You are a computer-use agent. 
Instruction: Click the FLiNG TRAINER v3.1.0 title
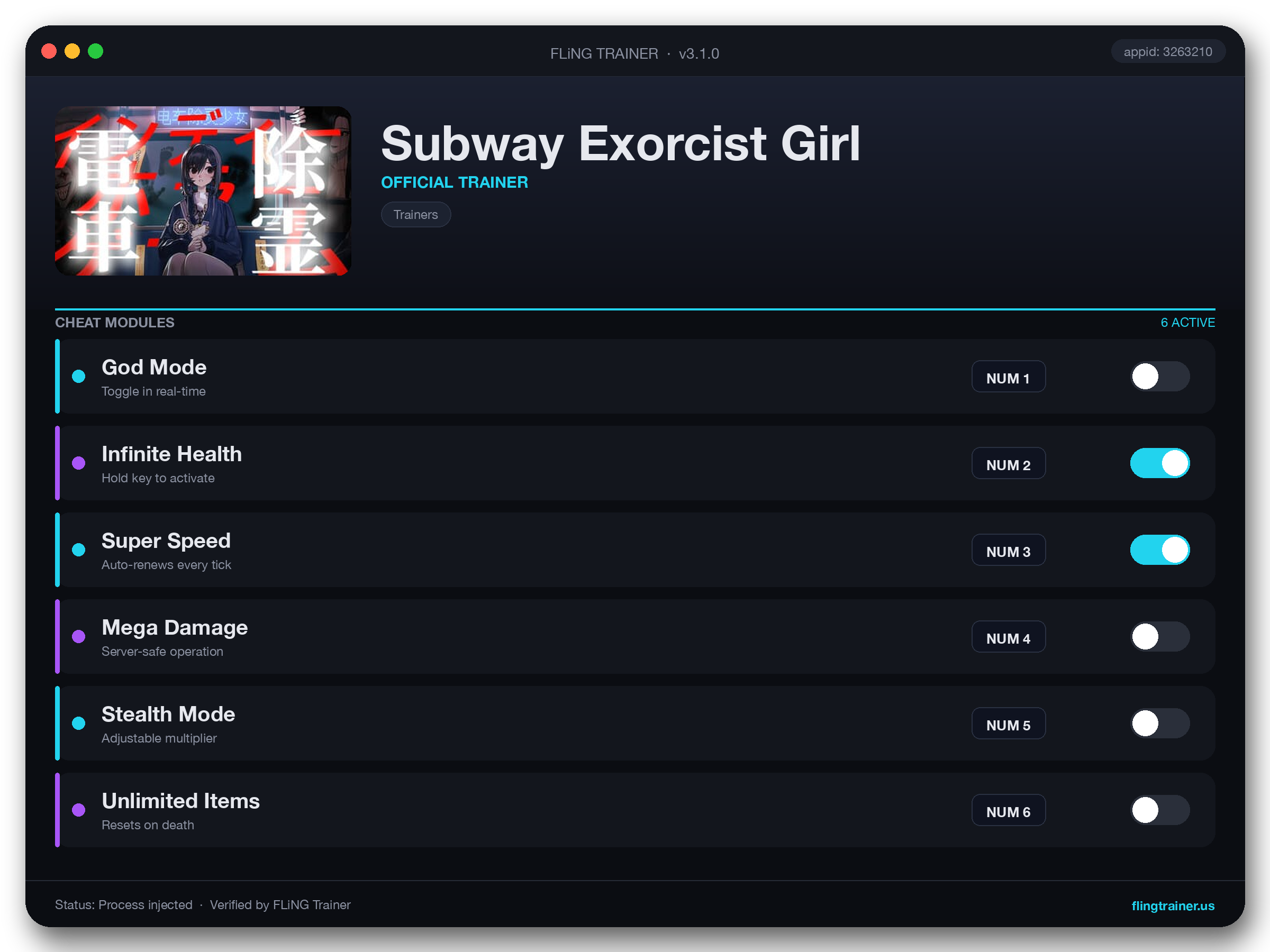coord(634,53)
